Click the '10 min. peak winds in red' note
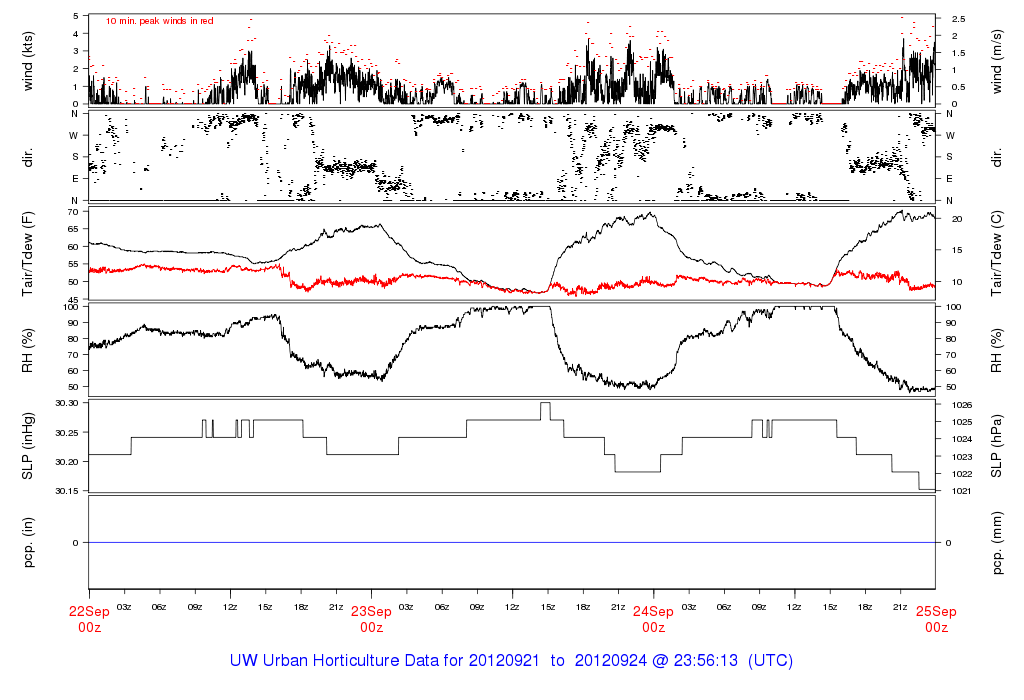 click(159, 21)
